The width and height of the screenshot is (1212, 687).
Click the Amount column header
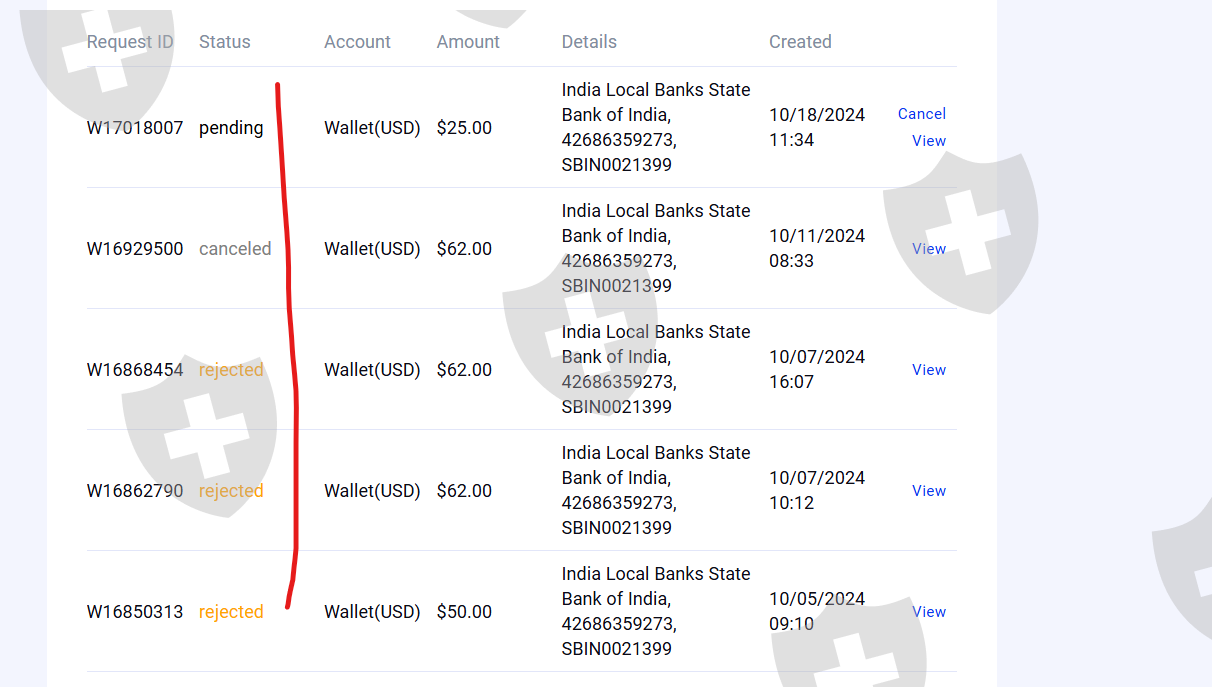[468, 42]
